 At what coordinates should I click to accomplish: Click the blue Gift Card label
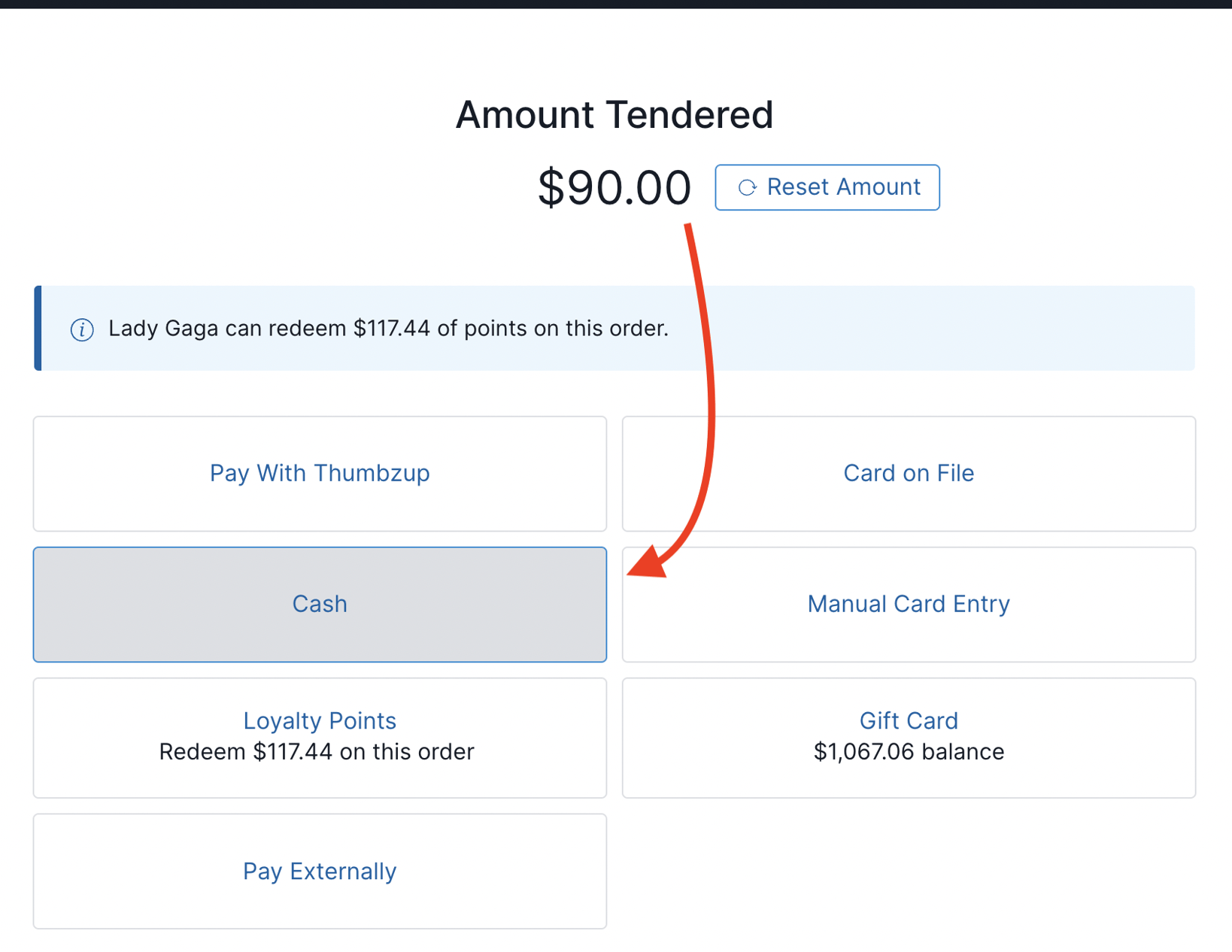pyautogui.click(x=909, y=720)
